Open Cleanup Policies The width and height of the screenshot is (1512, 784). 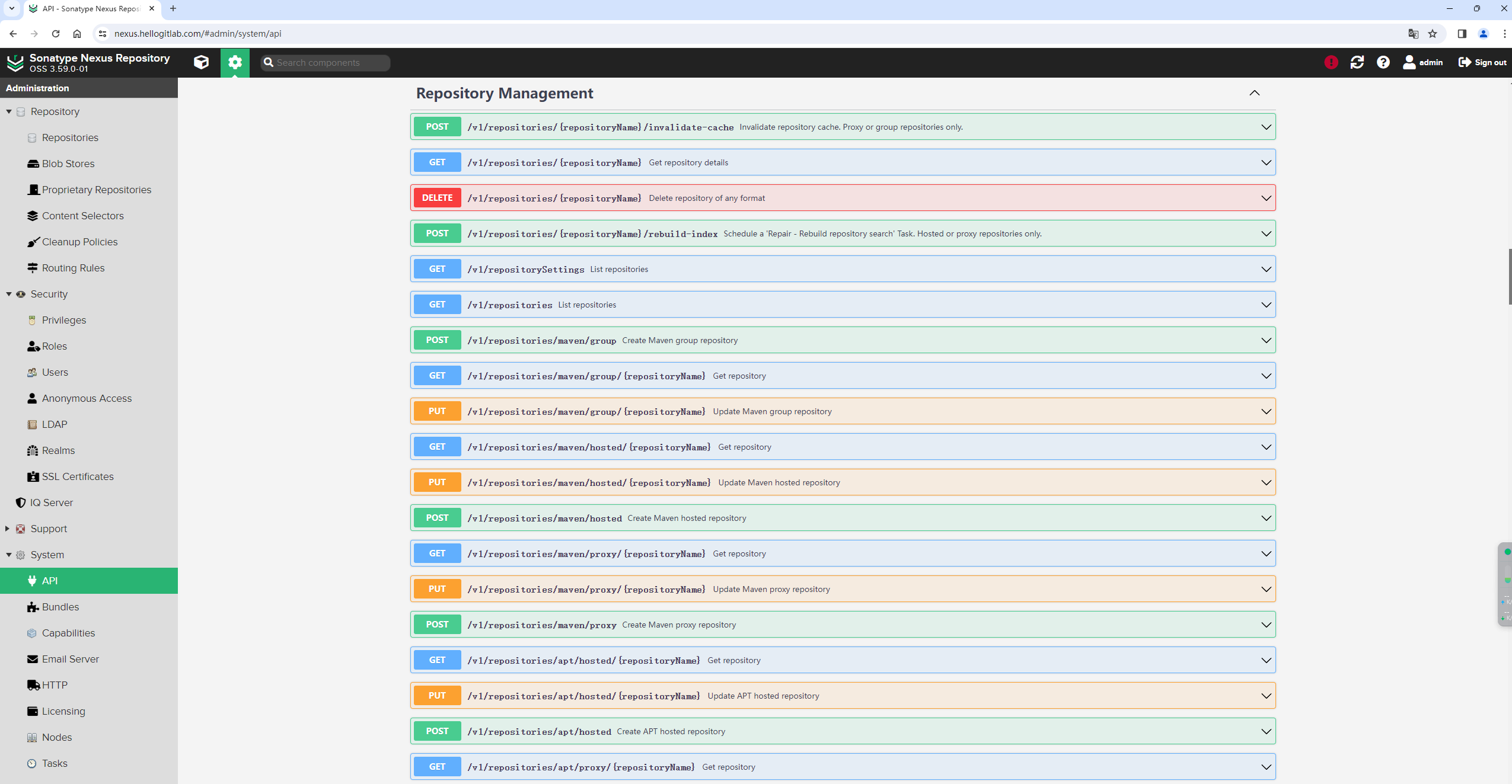(x=79, y=242)
